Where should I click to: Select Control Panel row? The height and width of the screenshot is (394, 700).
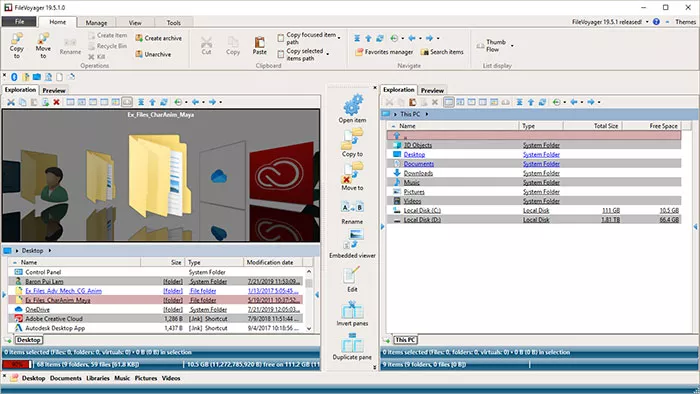(x=155, y=272)
